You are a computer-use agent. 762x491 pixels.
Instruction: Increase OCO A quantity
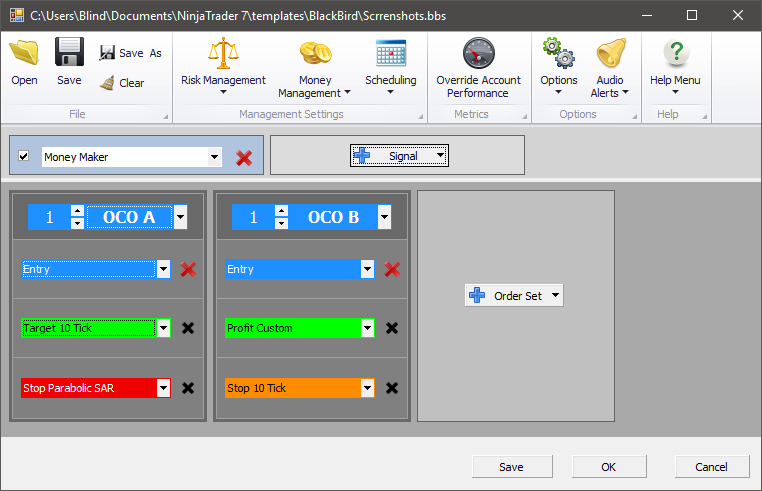coord(77,211)
